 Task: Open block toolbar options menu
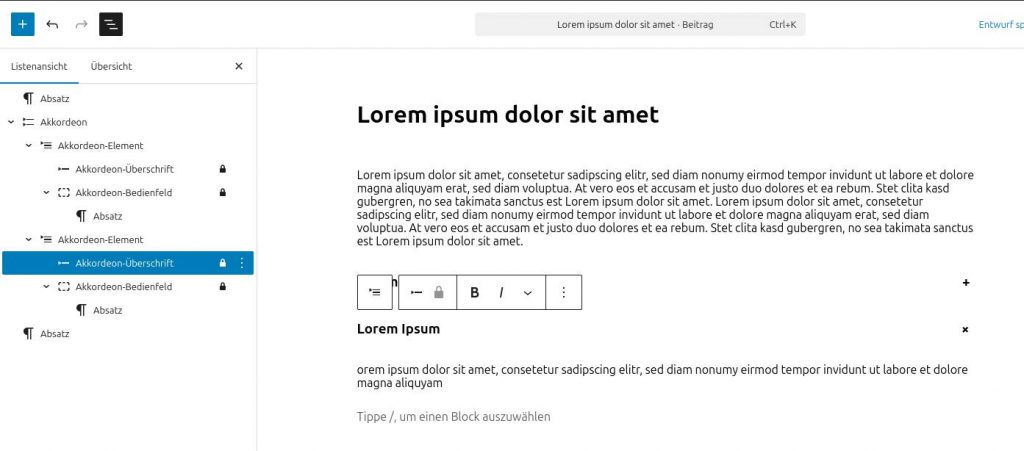(564, 292)
